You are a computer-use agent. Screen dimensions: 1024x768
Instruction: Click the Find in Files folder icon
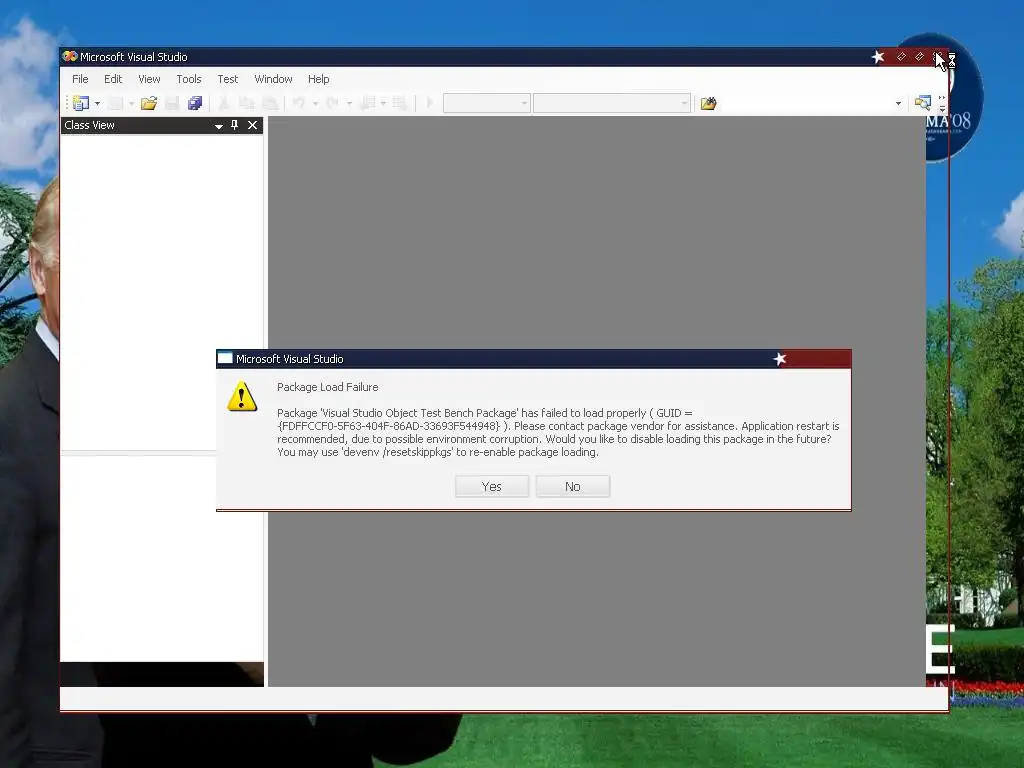[709, 103]
